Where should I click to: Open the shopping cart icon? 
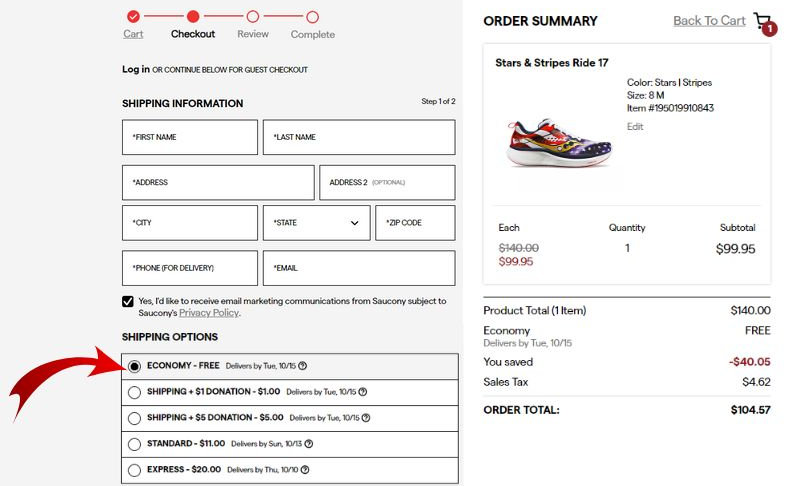point(764,22)
